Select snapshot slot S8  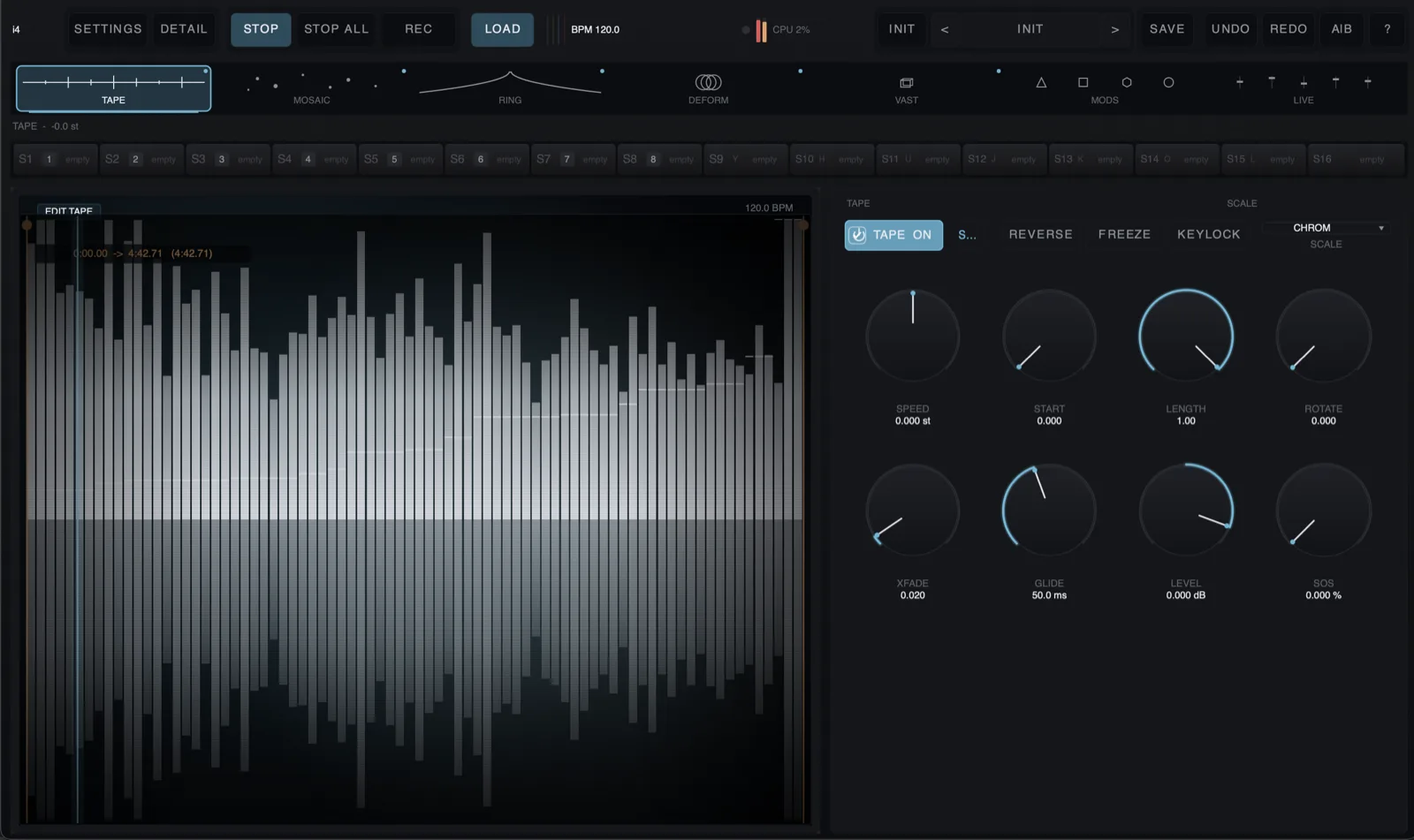659,159
